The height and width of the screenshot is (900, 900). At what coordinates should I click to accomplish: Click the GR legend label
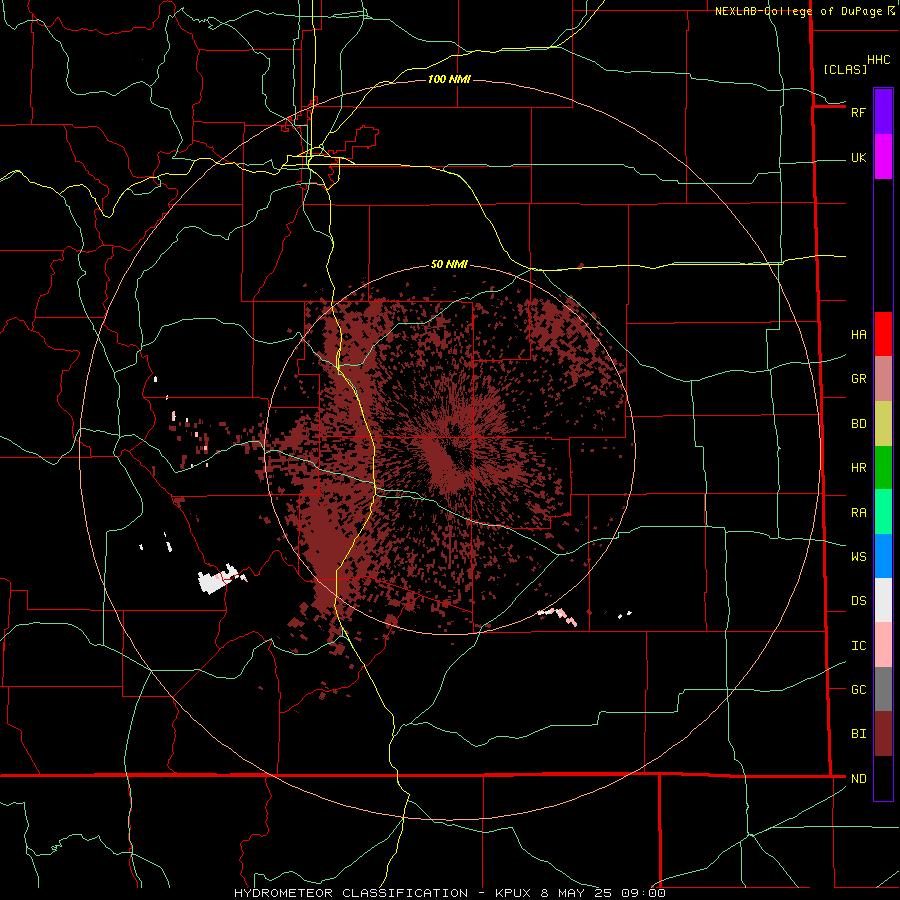pos(858,379)
